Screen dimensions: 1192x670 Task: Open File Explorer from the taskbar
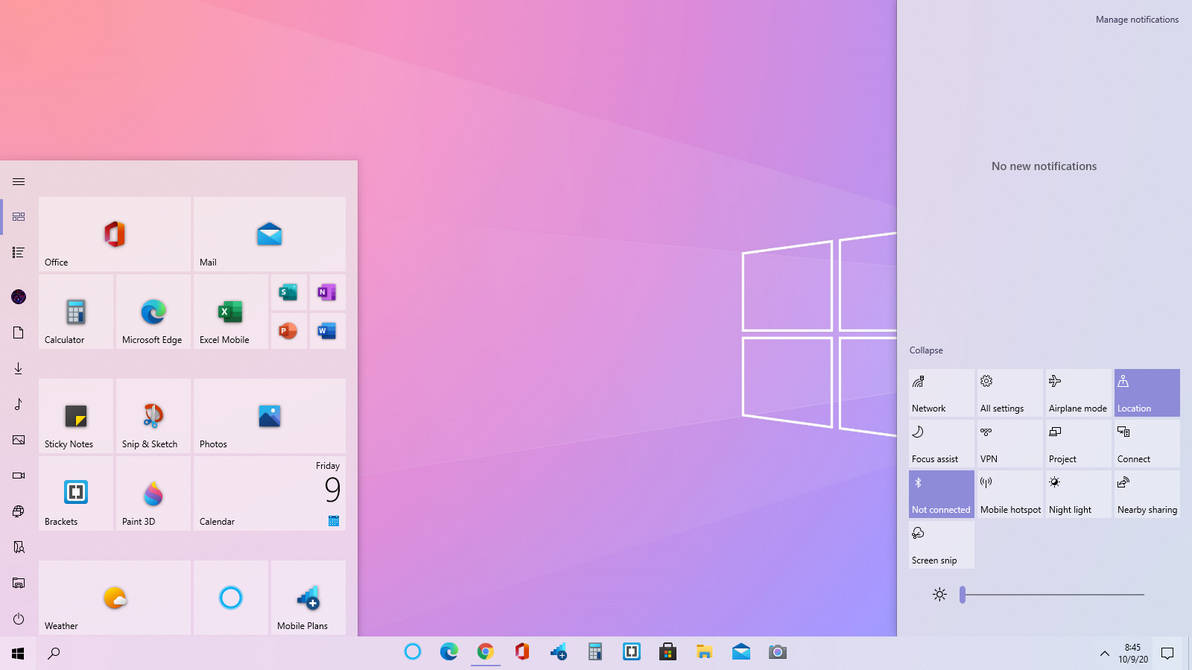pos(704,652)
